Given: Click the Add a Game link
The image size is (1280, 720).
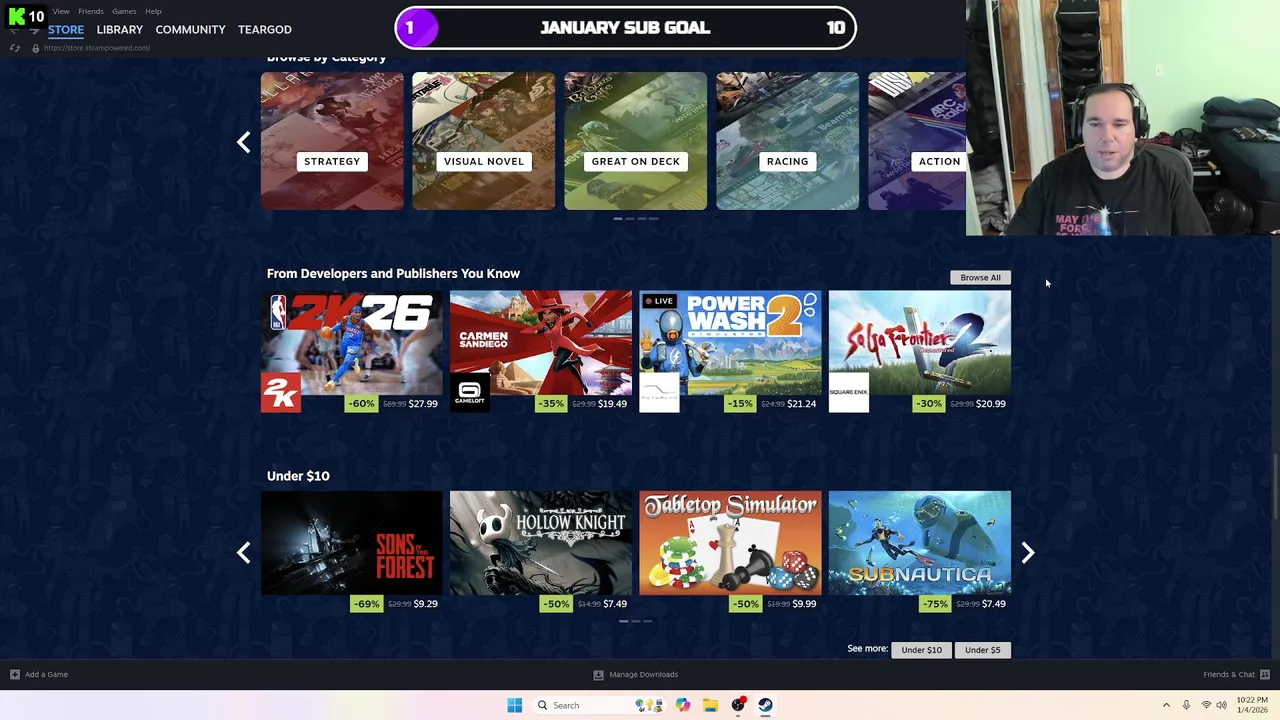Looking at the screenshot, I should [x=46, y=674].
